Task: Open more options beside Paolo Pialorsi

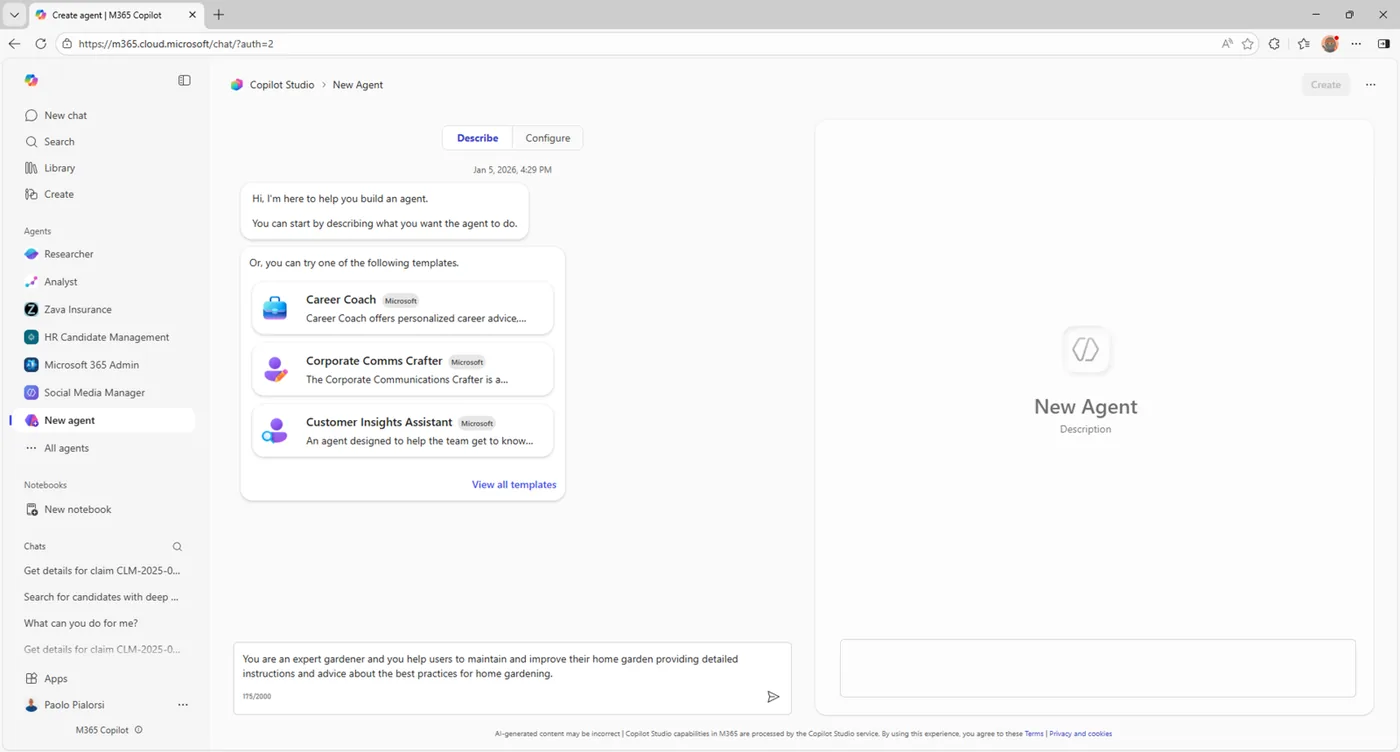Action: 183,705
